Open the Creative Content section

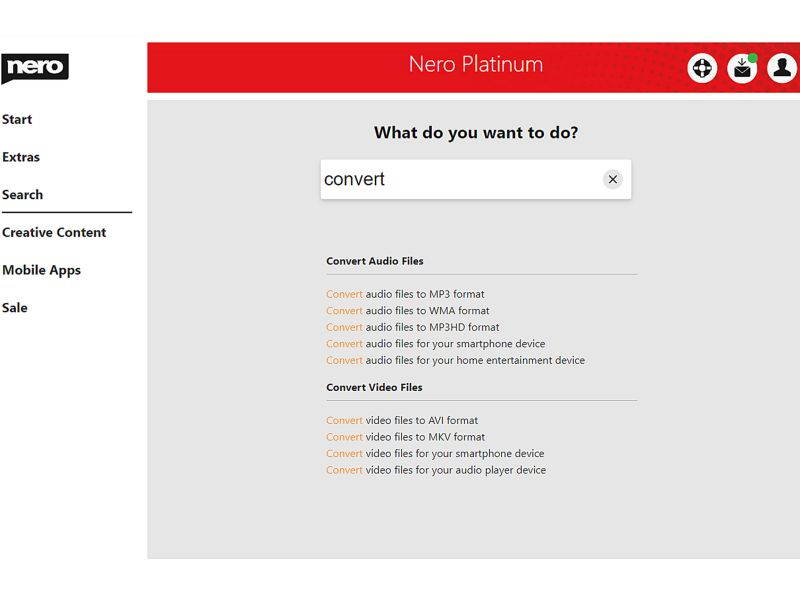pos(55,232)
